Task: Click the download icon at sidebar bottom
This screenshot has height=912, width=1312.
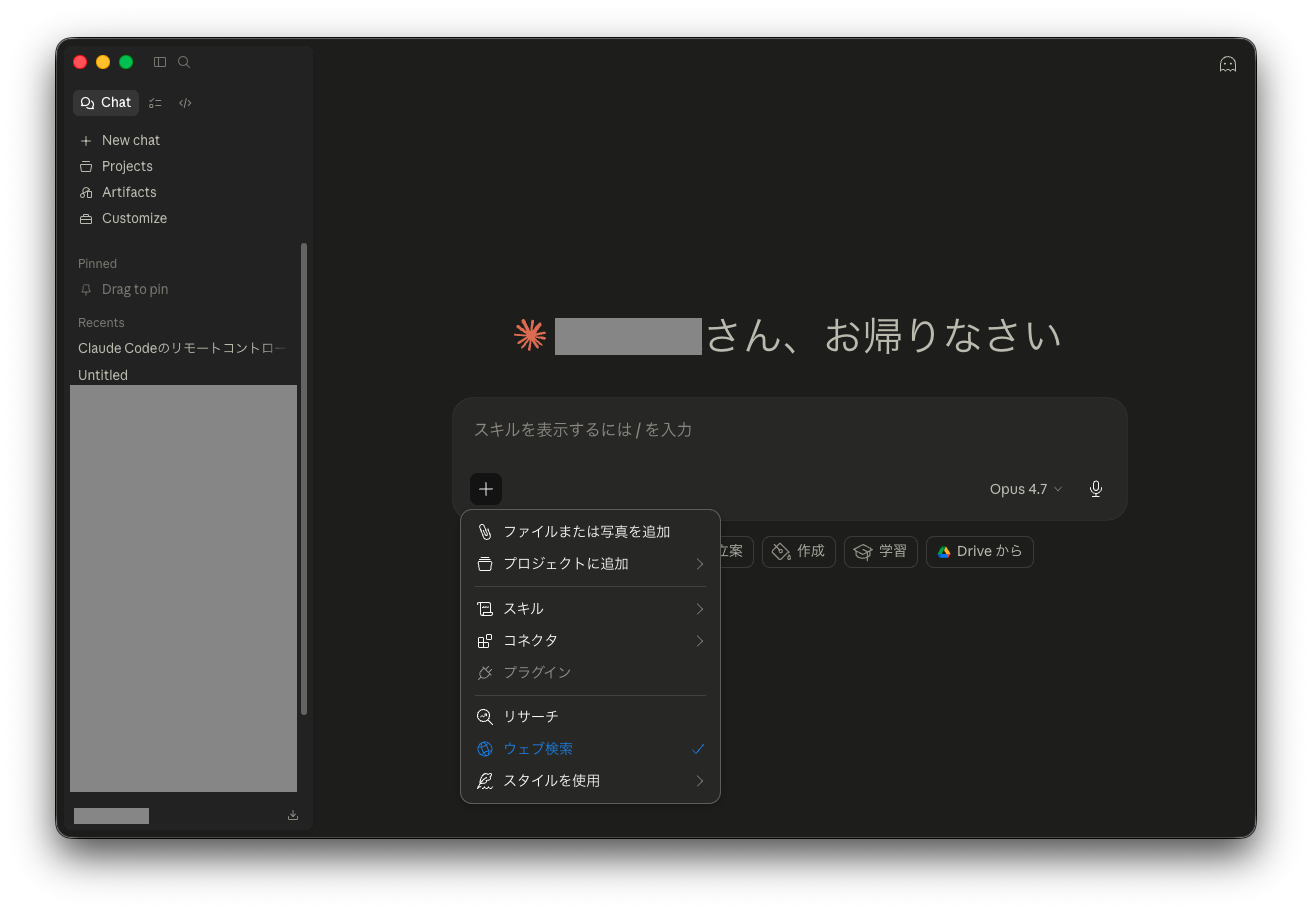Action: (293, 815)
